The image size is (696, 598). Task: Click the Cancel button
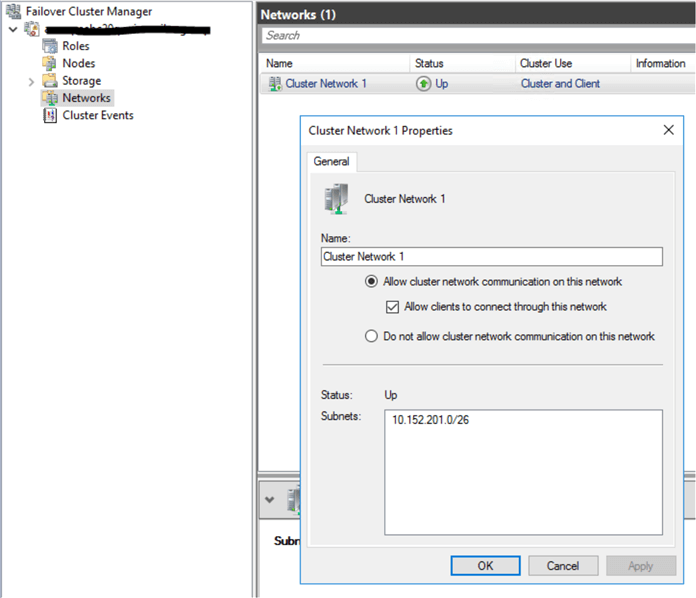[563, 566]
